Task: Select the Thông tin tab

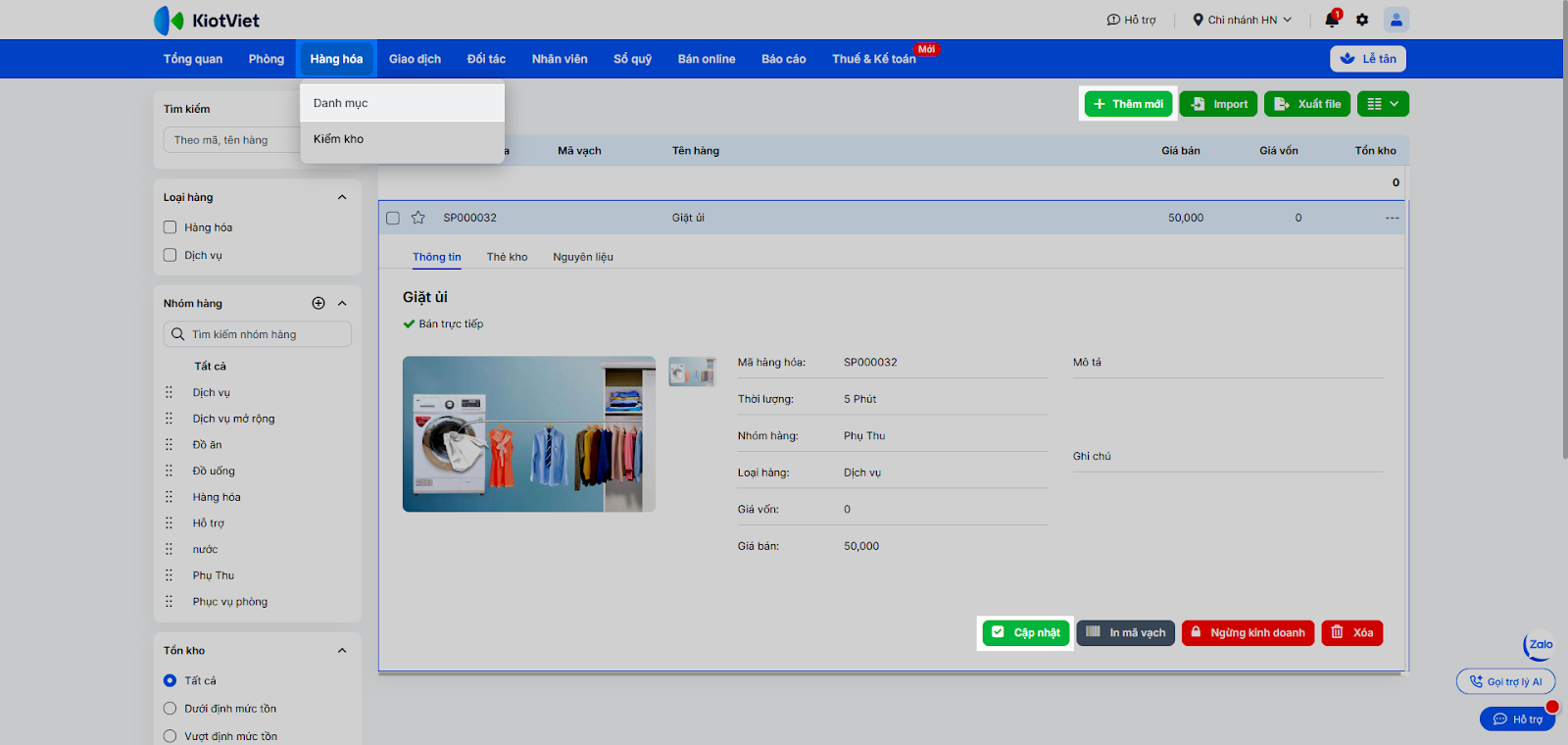Action: [x=437, y=257]
